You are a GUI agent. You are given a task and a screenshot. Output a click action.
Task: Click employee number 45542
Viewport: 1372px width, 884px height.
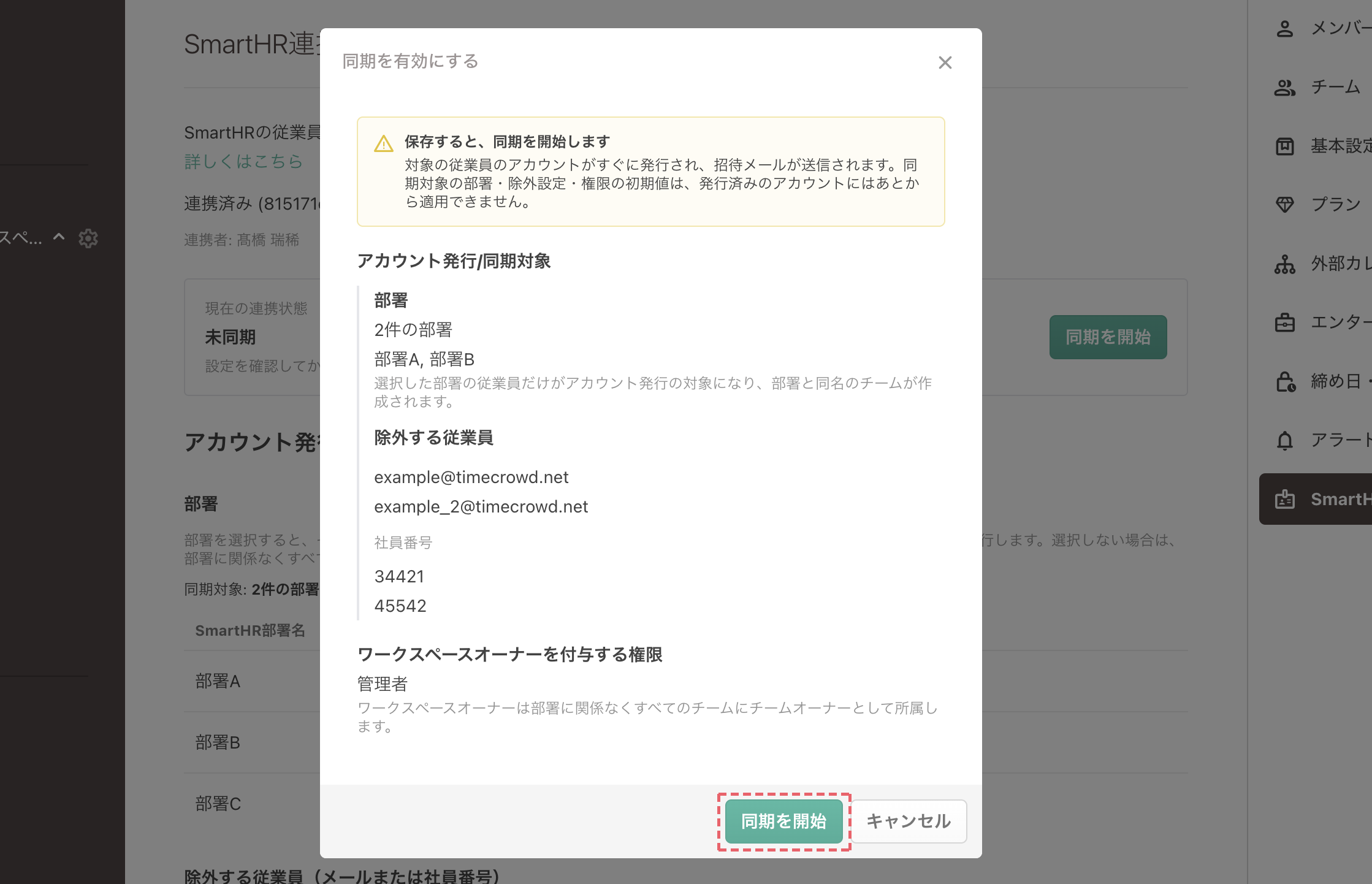400,606
